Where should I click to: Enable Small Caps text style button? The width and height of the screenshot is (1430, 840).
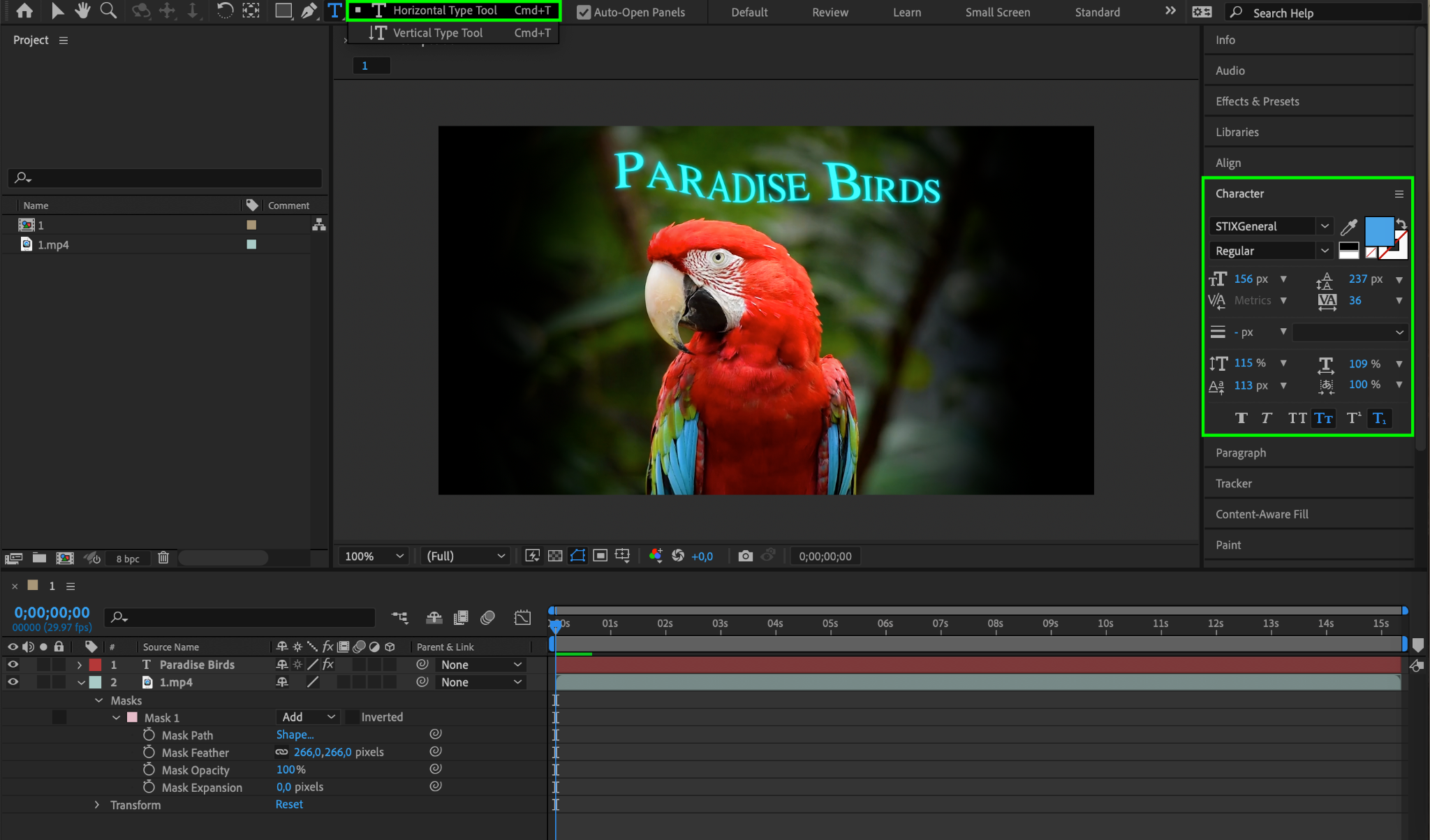(x=1323, y=418)
